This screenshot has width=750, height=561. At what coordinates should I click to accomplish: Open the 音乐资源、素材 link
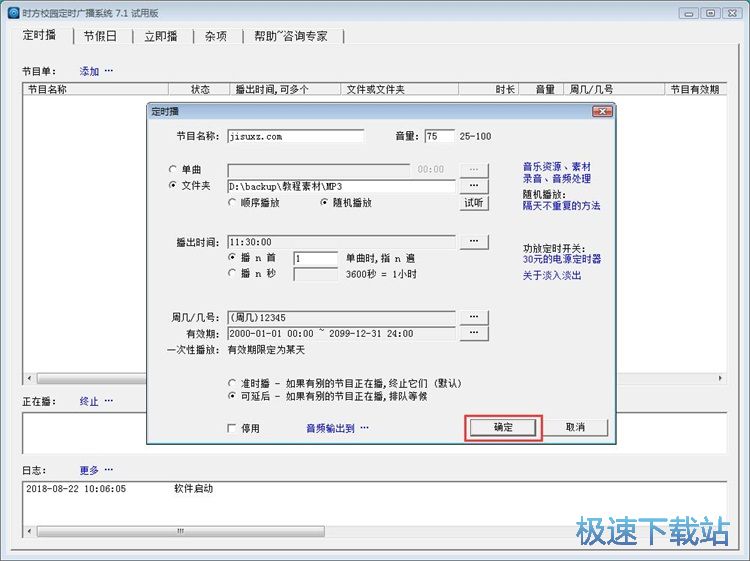(x=557, y=166)
